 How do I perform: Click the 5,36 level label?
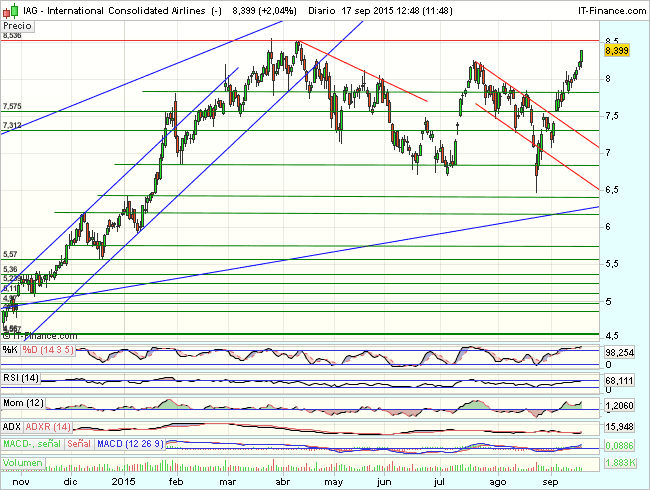tap(10, 269)
